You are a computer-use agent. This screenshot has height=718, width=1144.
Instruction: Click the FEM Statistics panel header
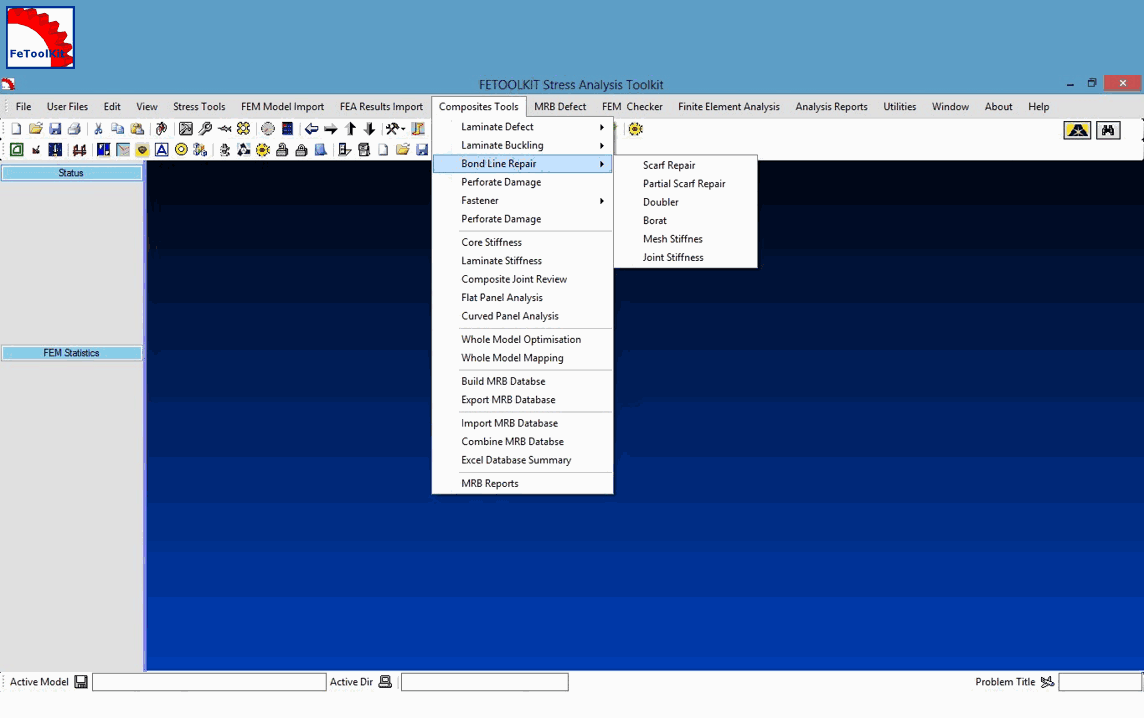pyautogui.click(x=72, y=353)
